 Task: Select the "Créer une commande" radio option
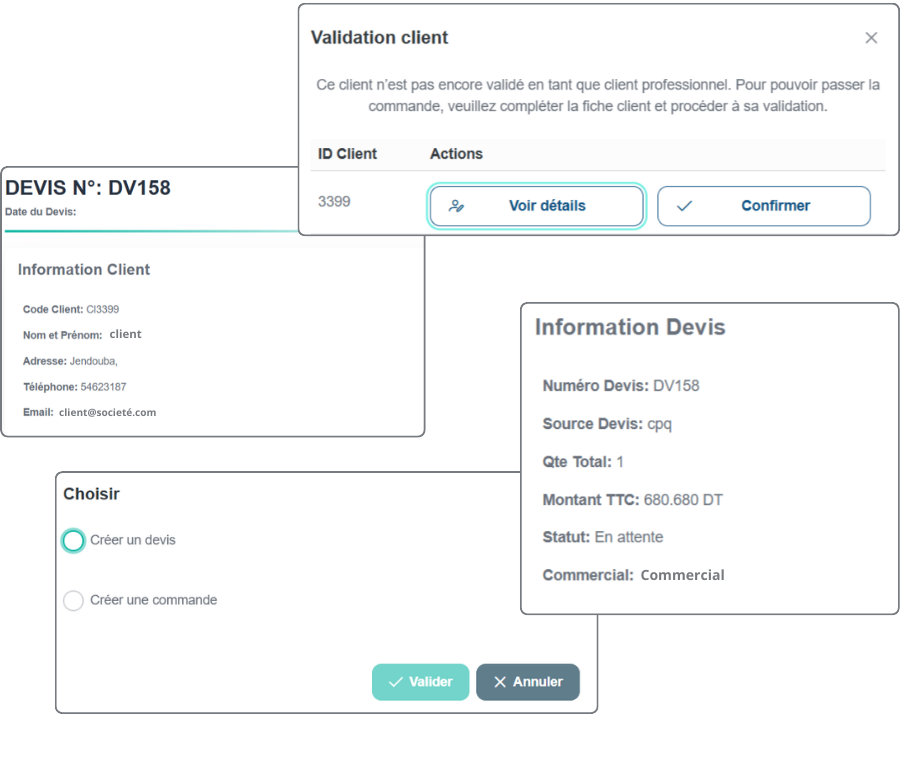(73, 601)
